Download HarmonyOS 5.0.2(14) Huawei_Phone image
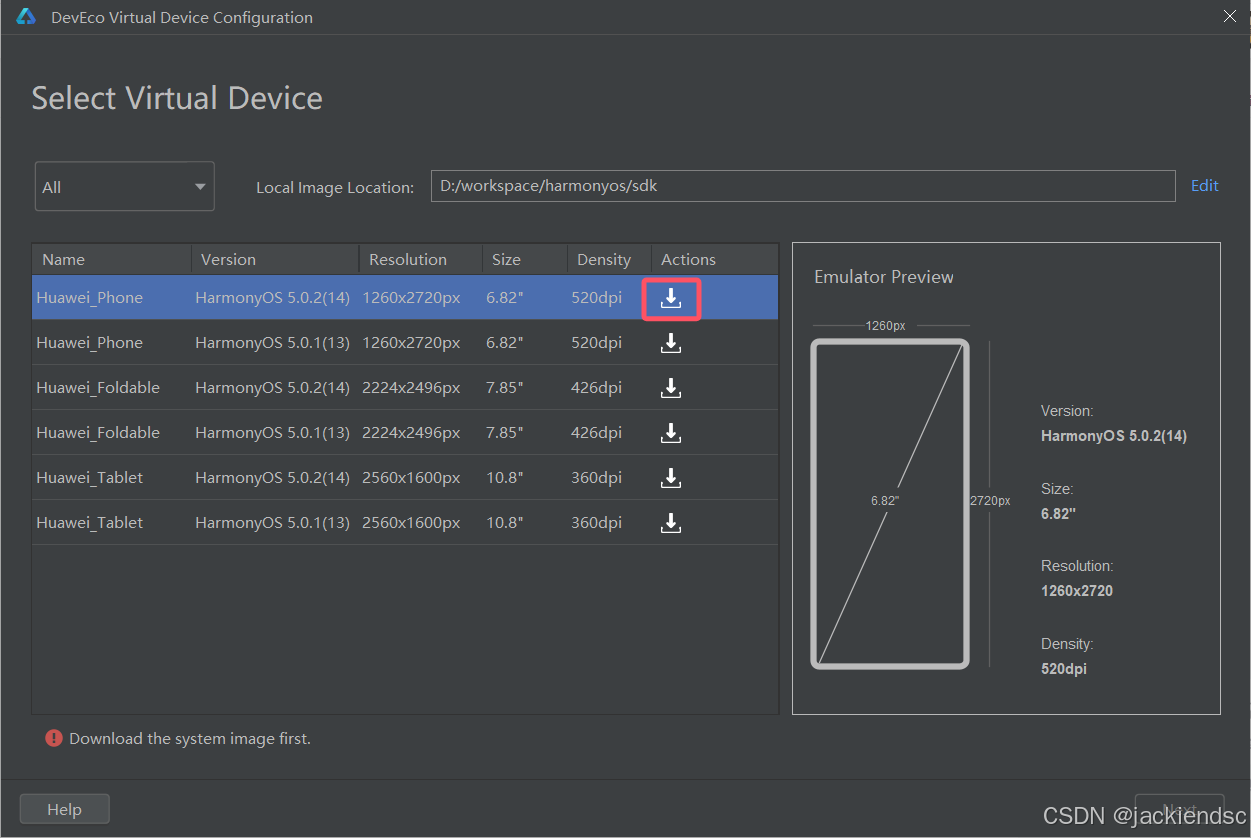1251x838 pixels. pos(671,298)
